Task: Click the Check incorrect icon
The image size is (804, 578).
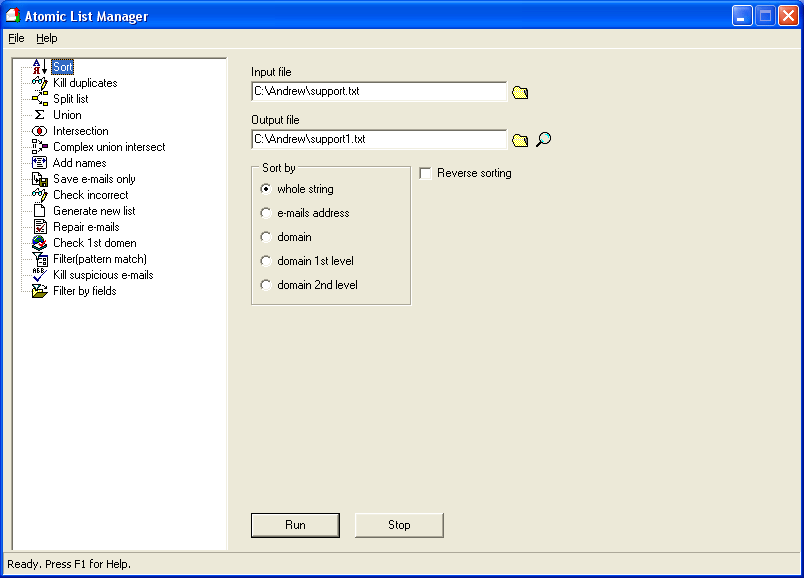Action: click(x=39, y=195)
